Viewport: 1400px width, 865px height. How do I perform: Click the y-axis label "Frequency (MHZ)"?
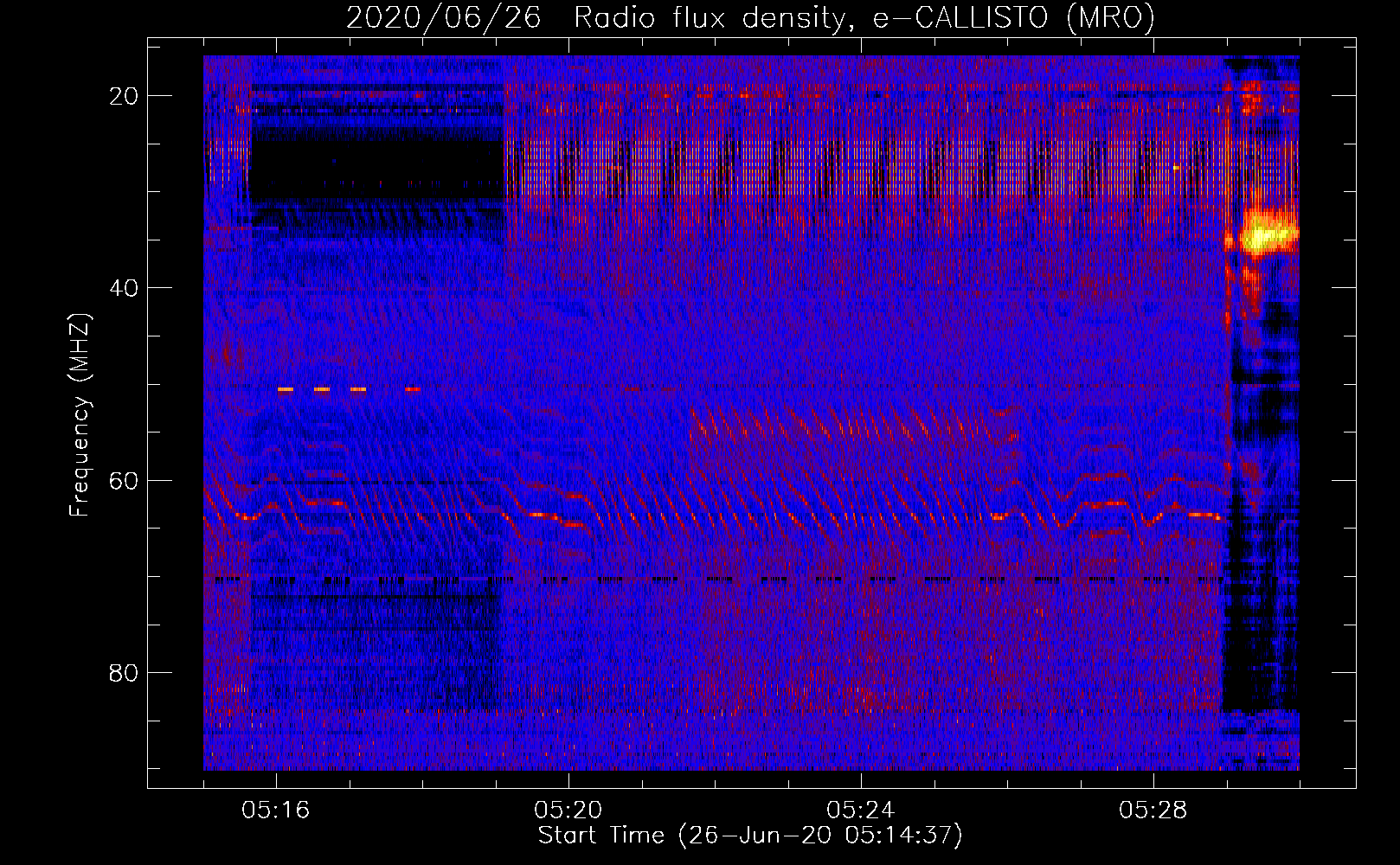(80, 415)
